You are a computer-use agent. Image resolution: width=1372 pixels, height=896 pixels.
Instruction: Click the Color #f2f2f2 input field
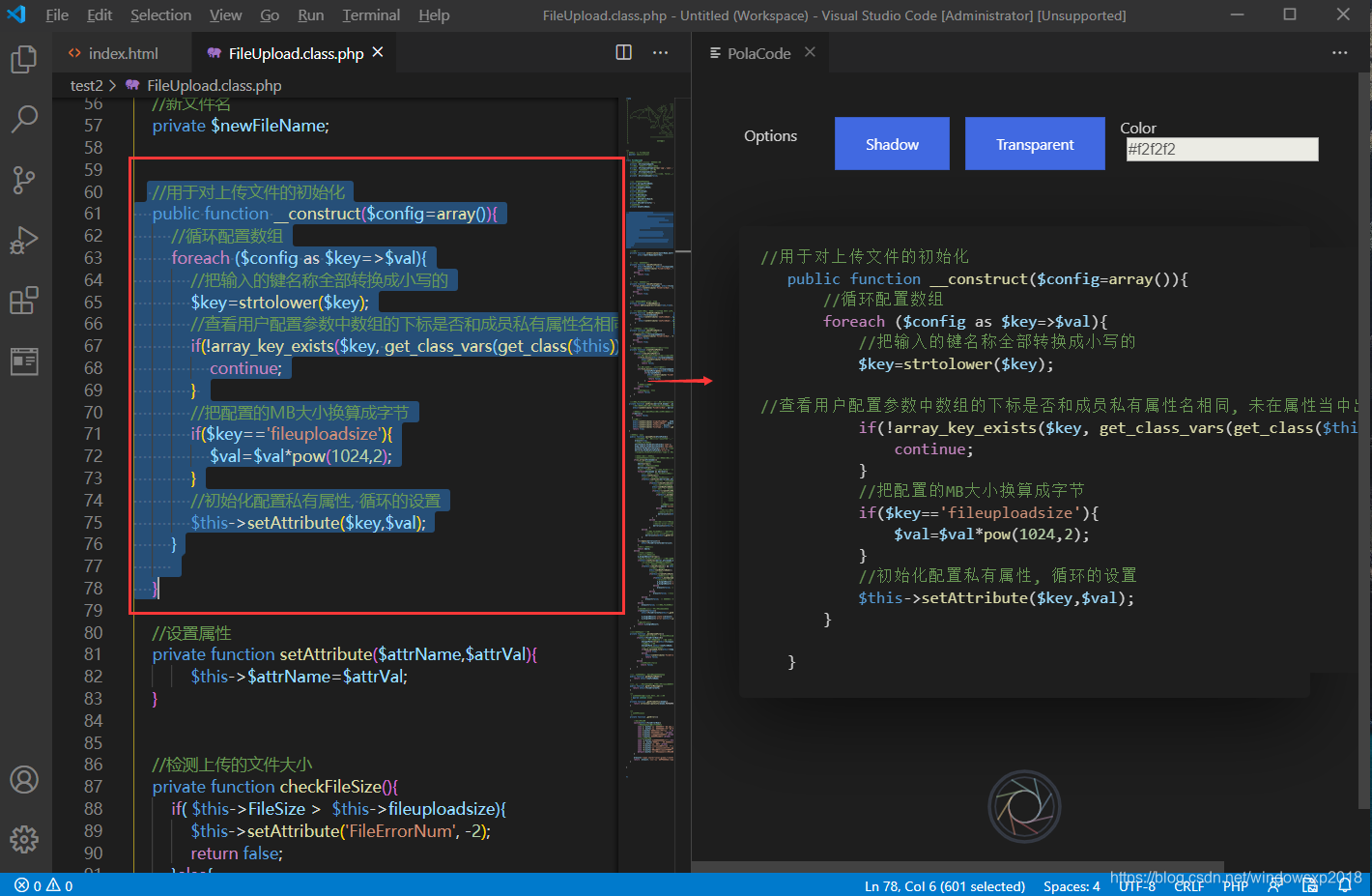pyautogui.click(x=1221, y=149)
